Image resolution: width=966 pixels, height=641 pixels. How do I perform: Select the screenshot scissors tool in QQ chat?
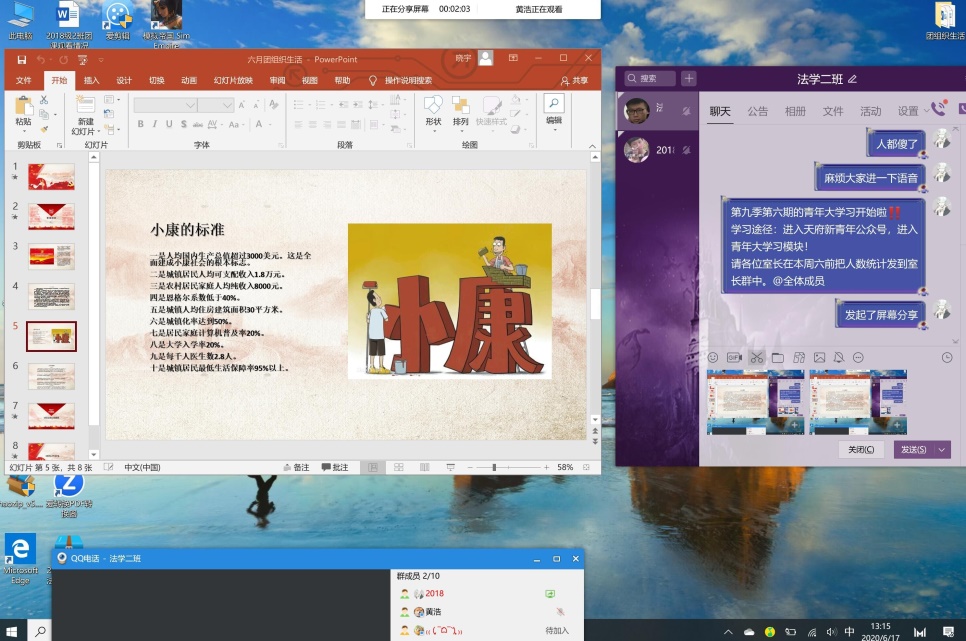tap(757, 357)
